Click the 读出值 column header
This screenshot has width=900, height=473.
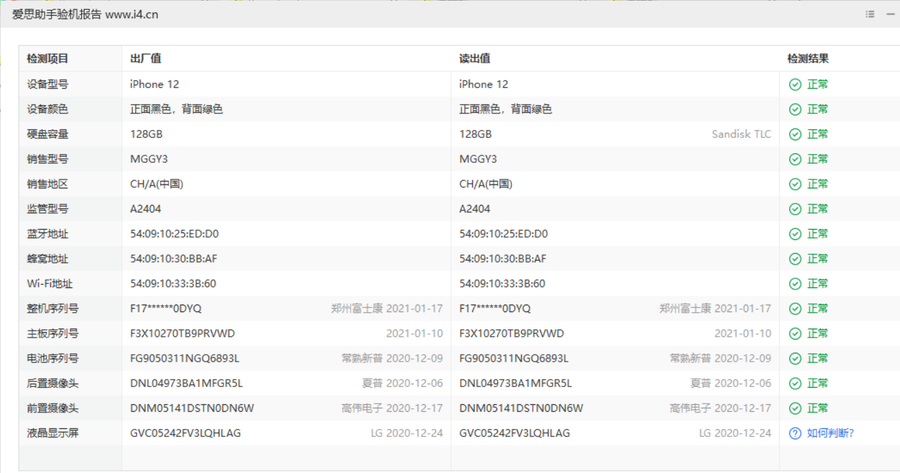click(475, 59)
